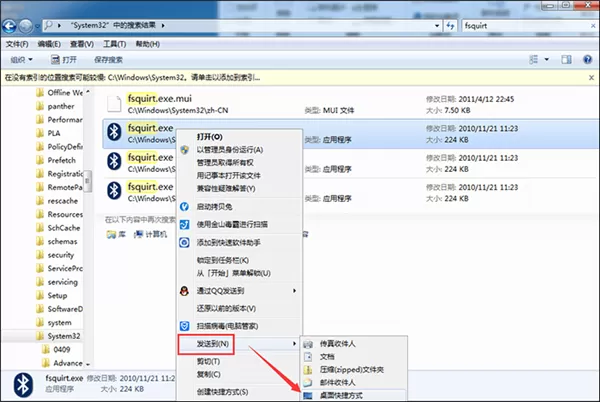Clear the fsquirt search text
This screenshot has height=402, width=600.
pos(593,26)
